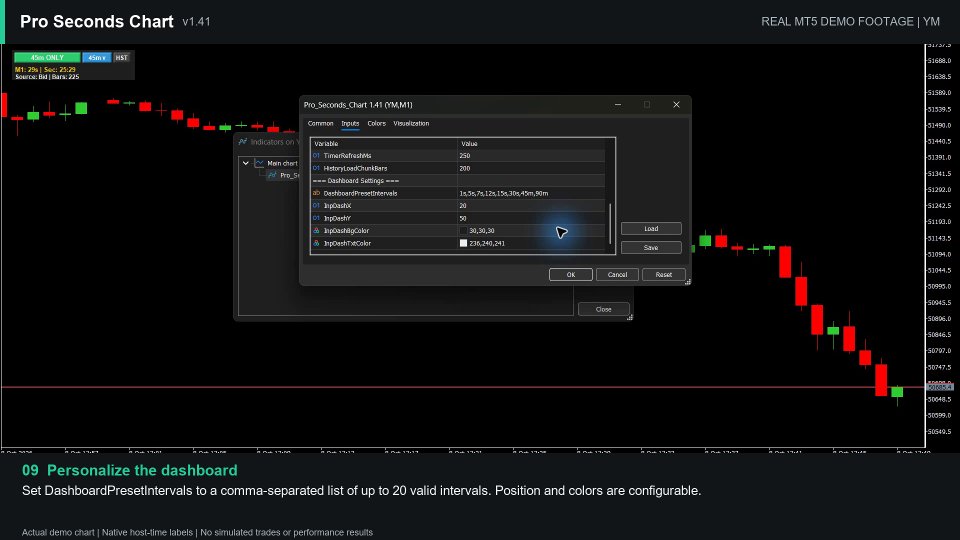Screen dimensions: 960x540
Task: Click the InpDashTxtColor variable name
Action: [x=347, y=243]
